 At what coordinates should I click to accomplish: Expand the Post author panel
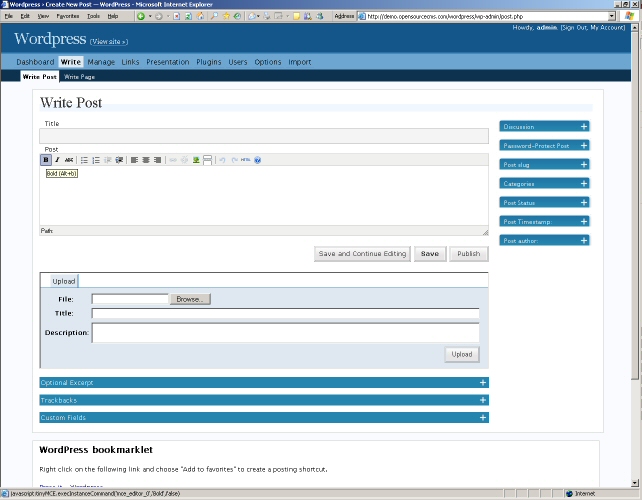point(544,240)
